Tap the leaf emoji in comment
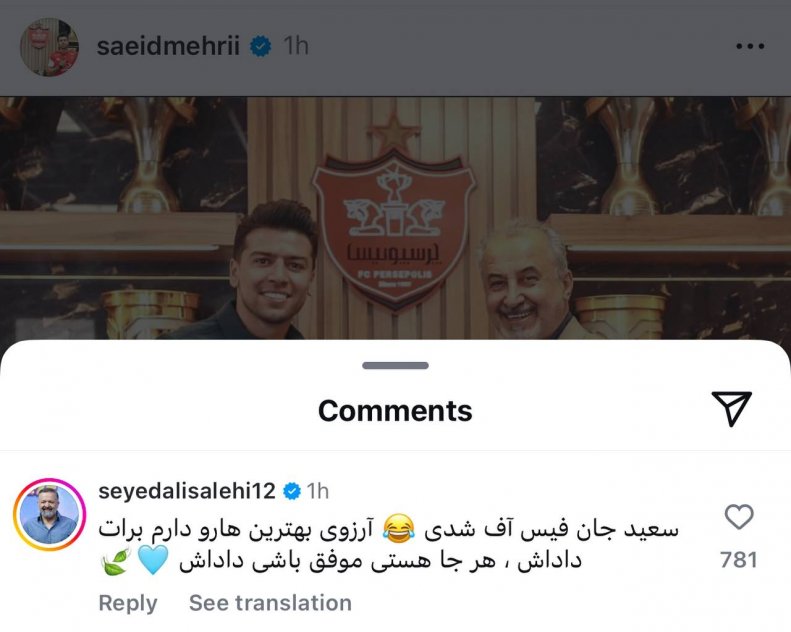Screen dimensions: 791x632 pos(116,561)
